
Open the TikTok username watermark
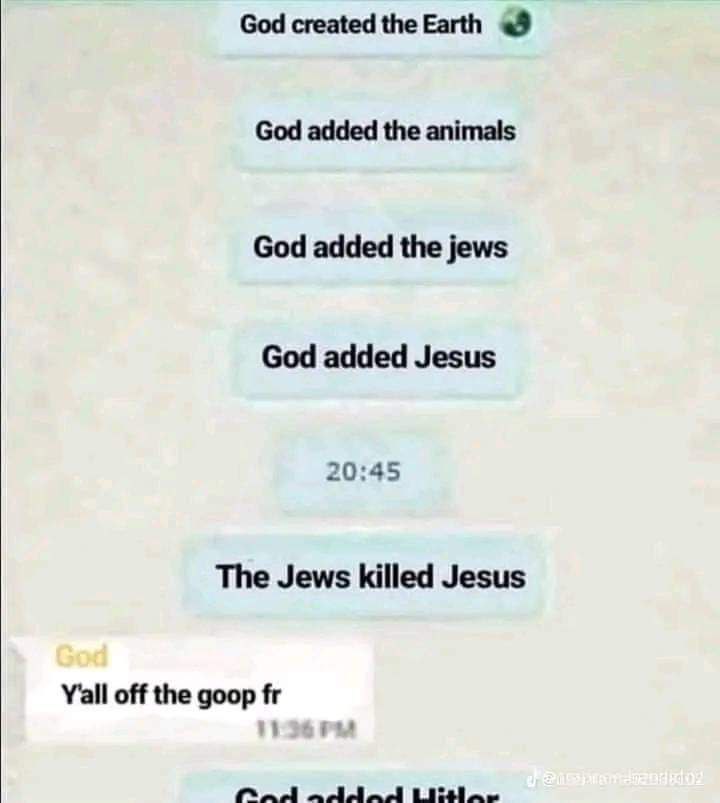click(x=622, y=780)
